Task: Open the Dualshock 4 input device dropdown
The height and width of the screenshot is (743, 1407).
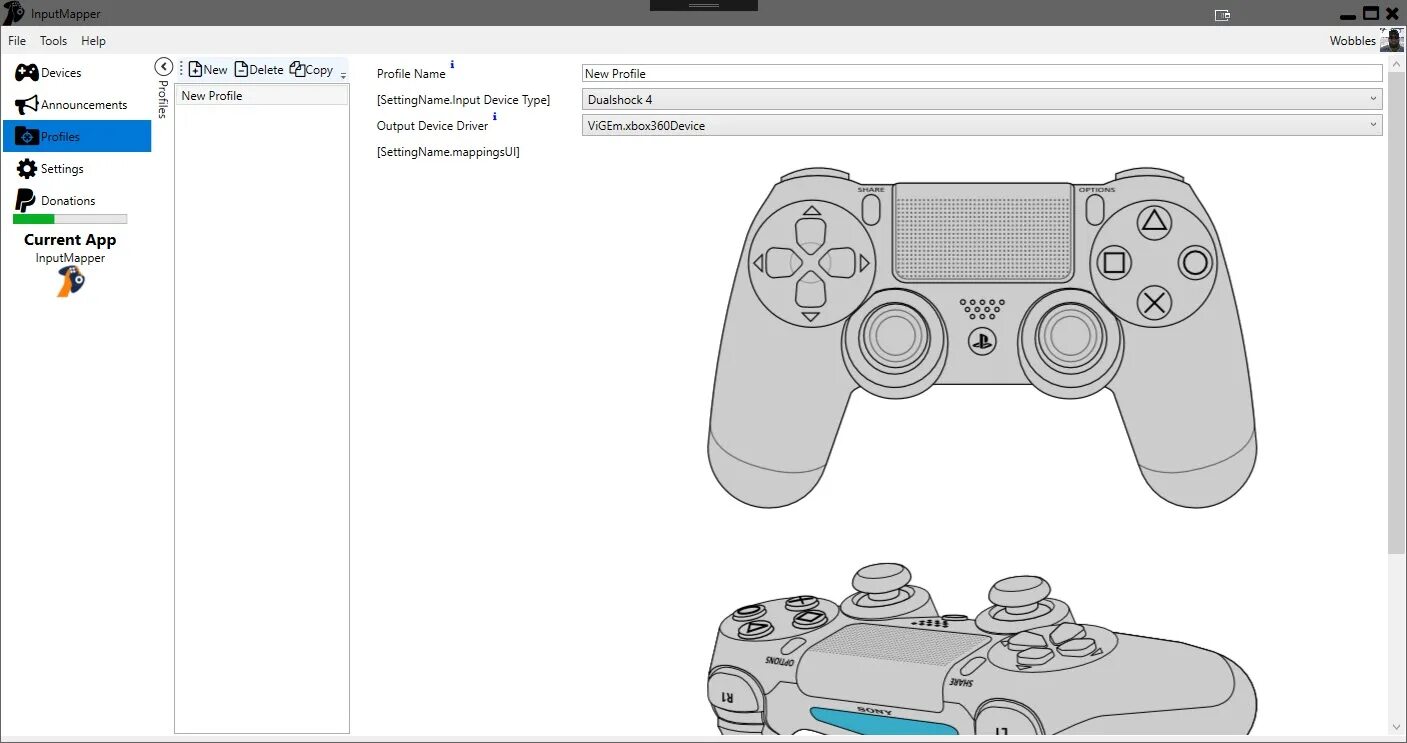Action: [x=982, y=99]
